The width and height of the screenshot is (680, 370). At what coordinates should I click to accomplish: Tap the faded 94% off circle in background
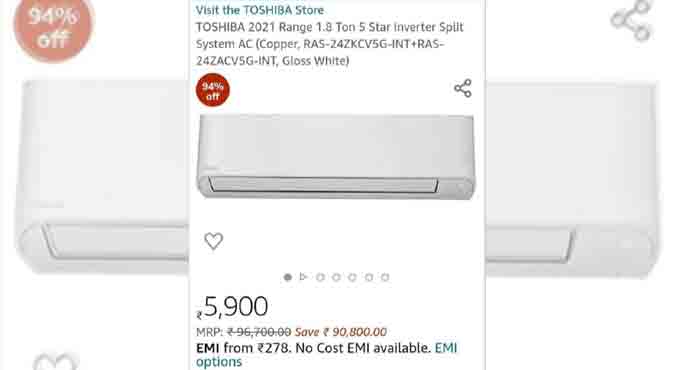(53, 29)
